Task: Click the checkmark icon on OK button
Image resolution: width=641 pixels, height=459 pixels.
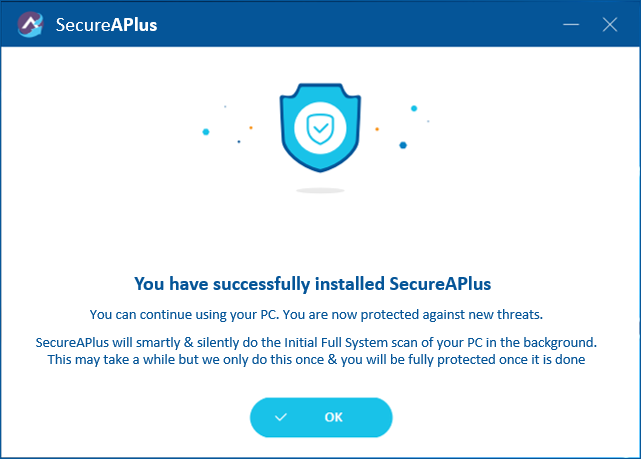Action: (281, 417)
